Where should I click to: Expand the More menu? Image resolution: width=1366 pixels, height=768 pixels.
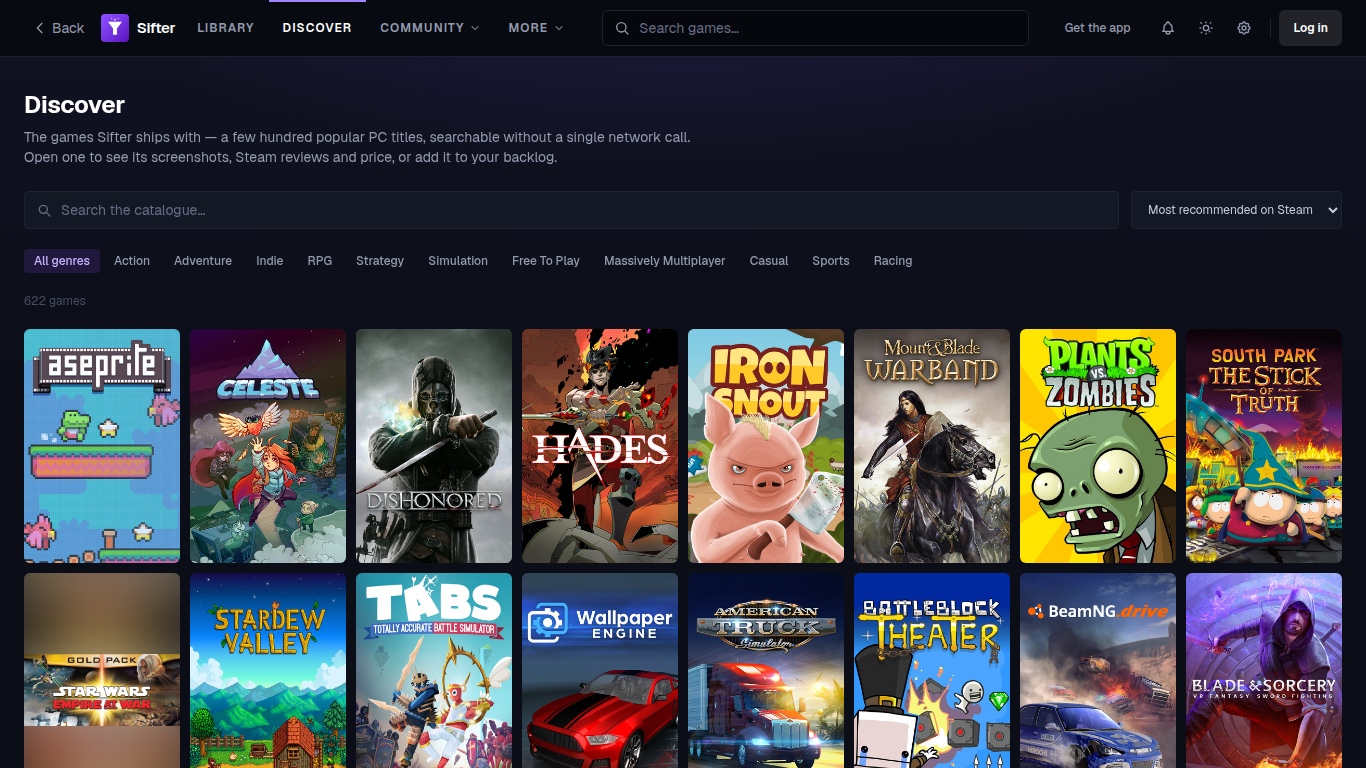tap(536, 28)
